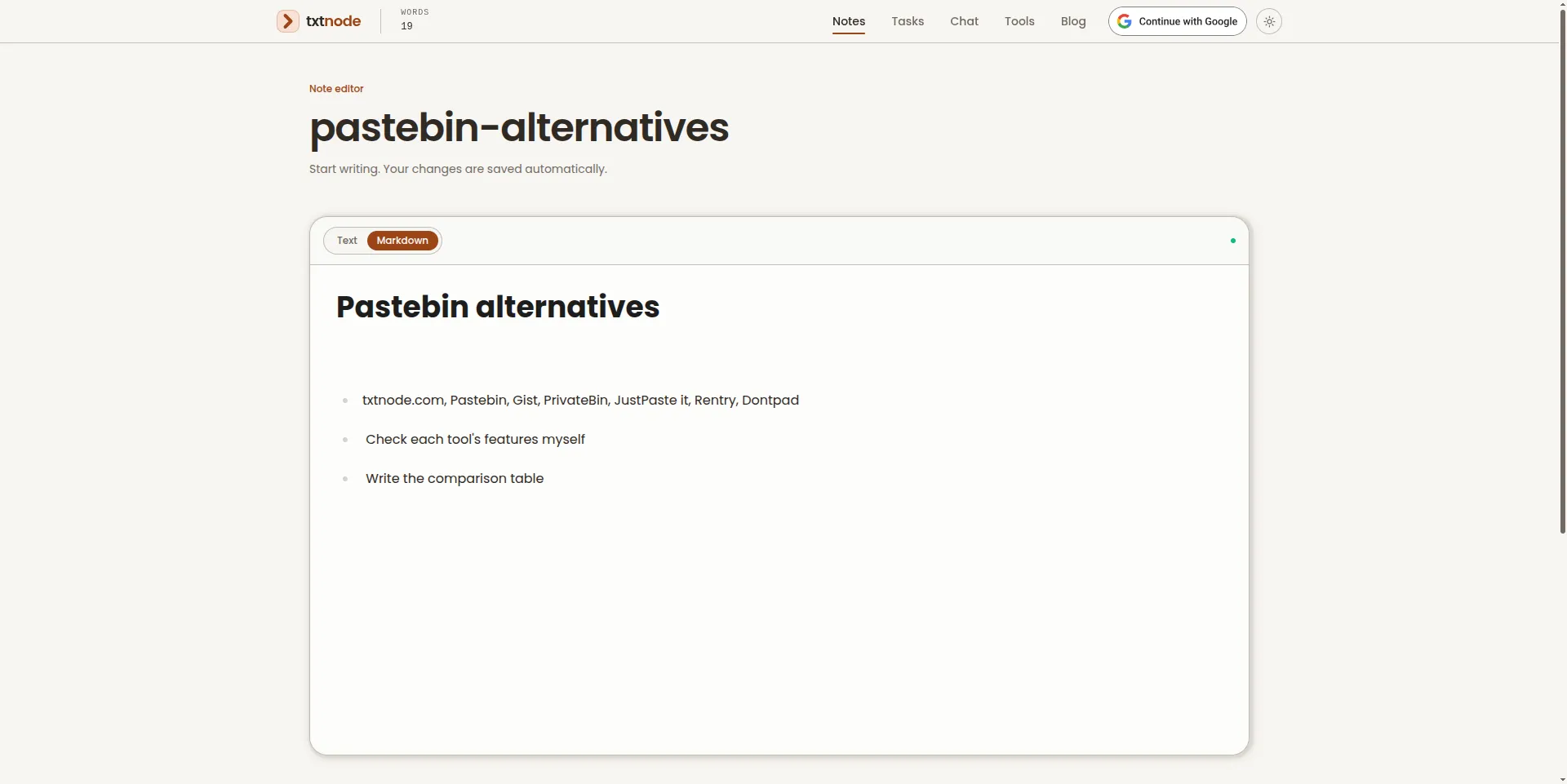1567x784 pixels.
Task: Click the empty editor area below the list
Action: tap(779, 620)
